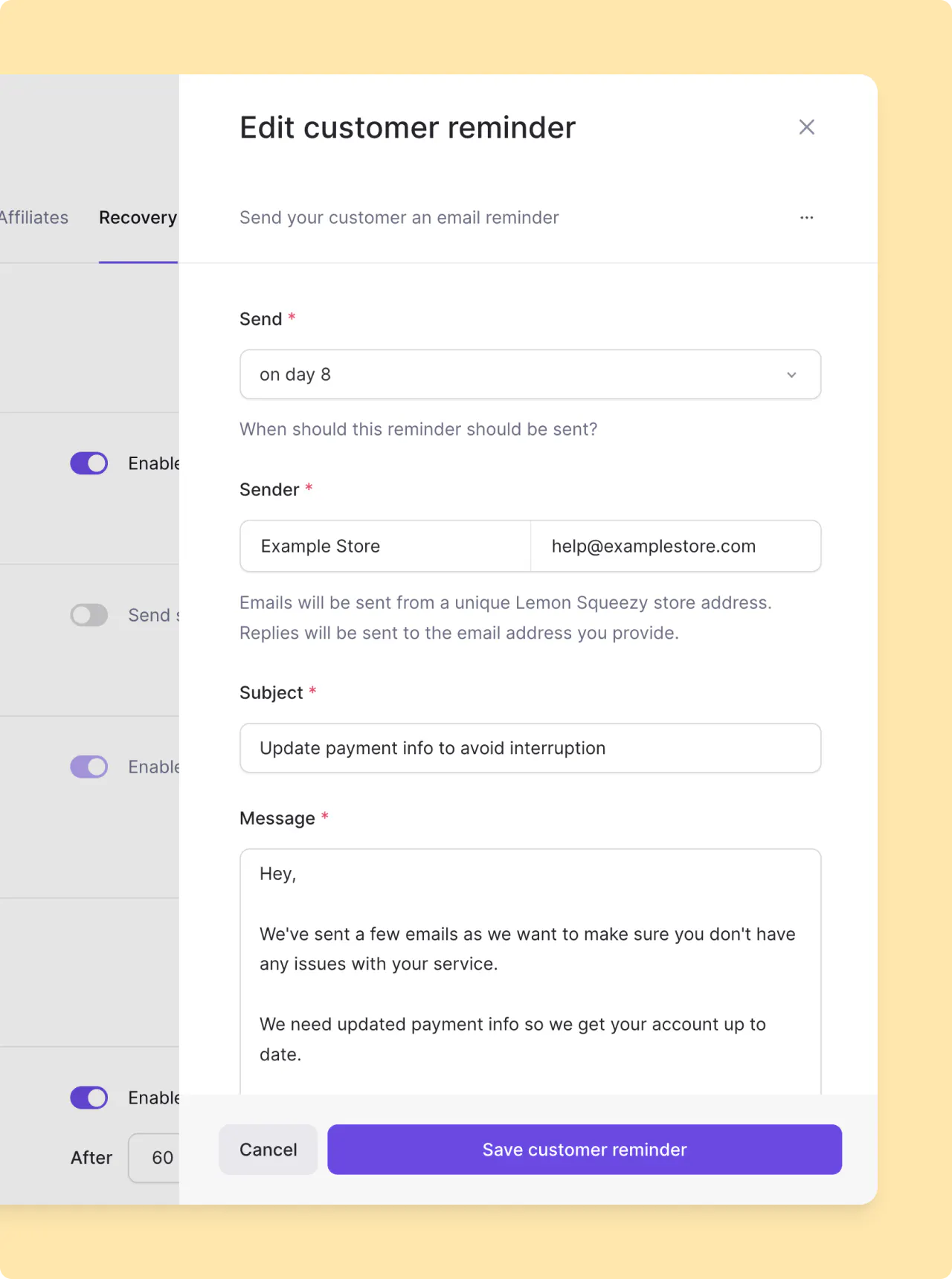Click Save customer reminder

(x=584, y=1150)
